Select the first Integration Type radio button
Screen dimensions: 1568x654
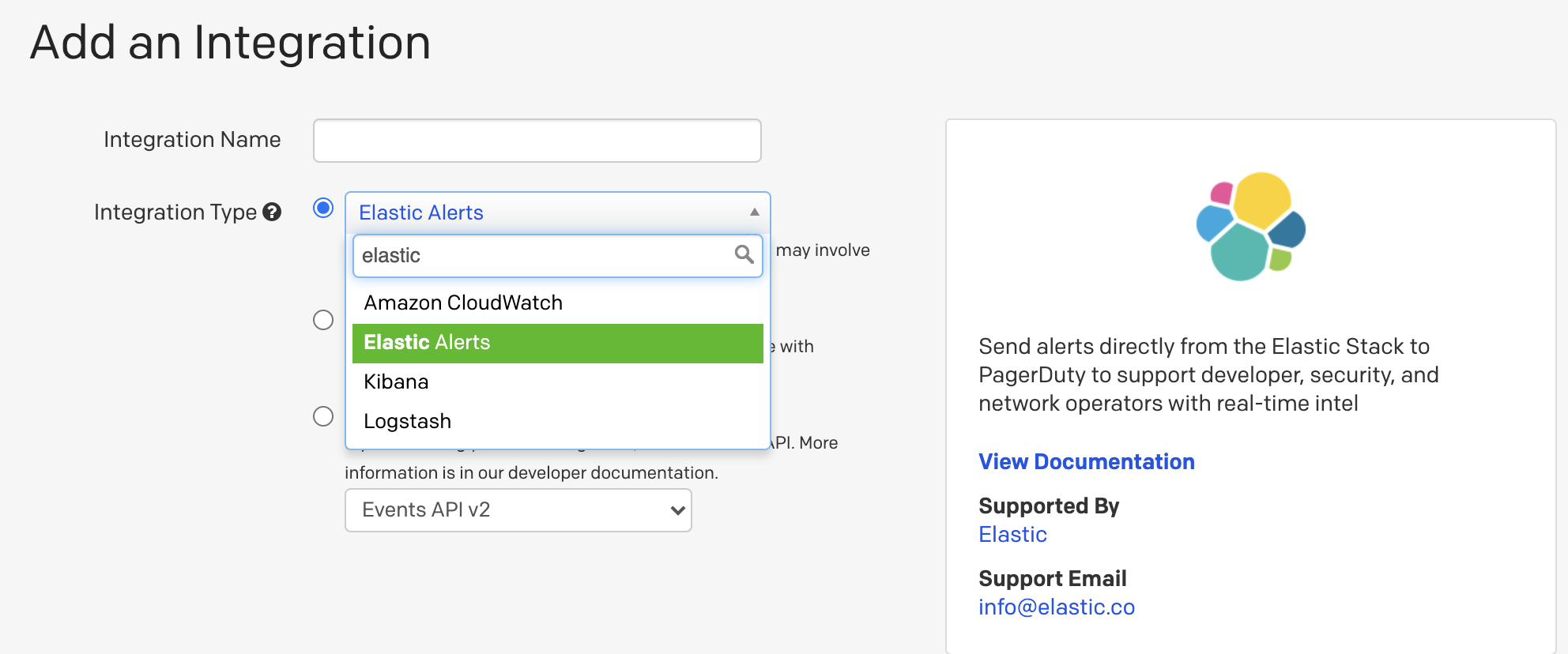point(323,208)
